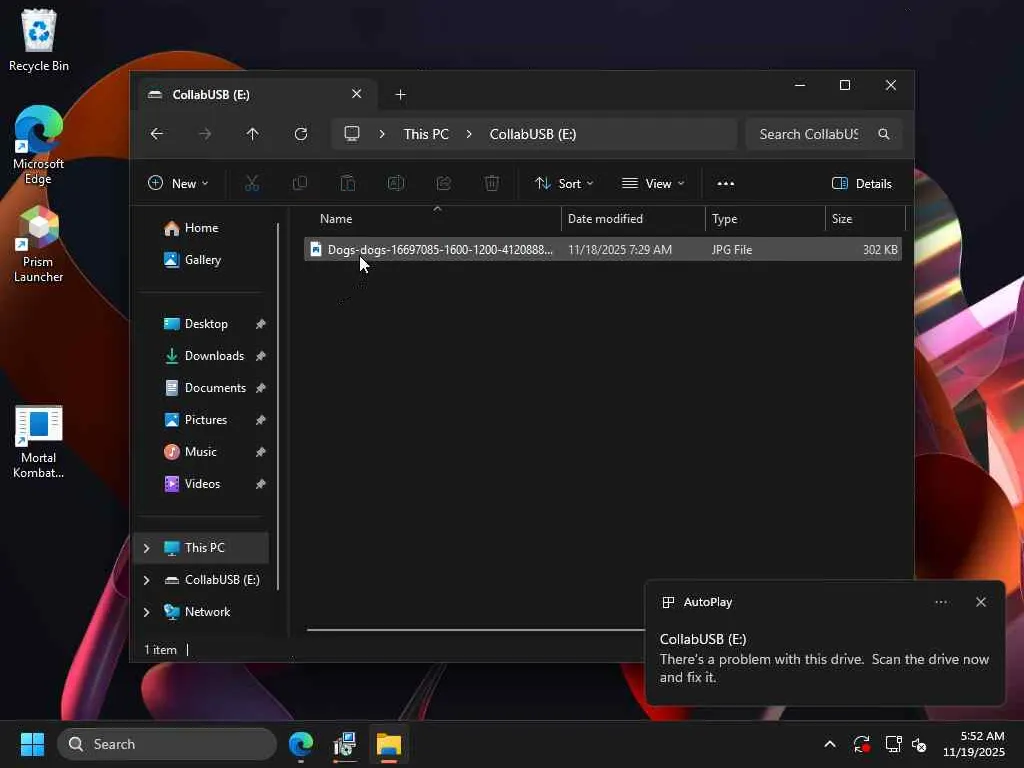The image size is (1024, 768).
Task: Open Videos quick access folder
Action: [x=202, y=484]
